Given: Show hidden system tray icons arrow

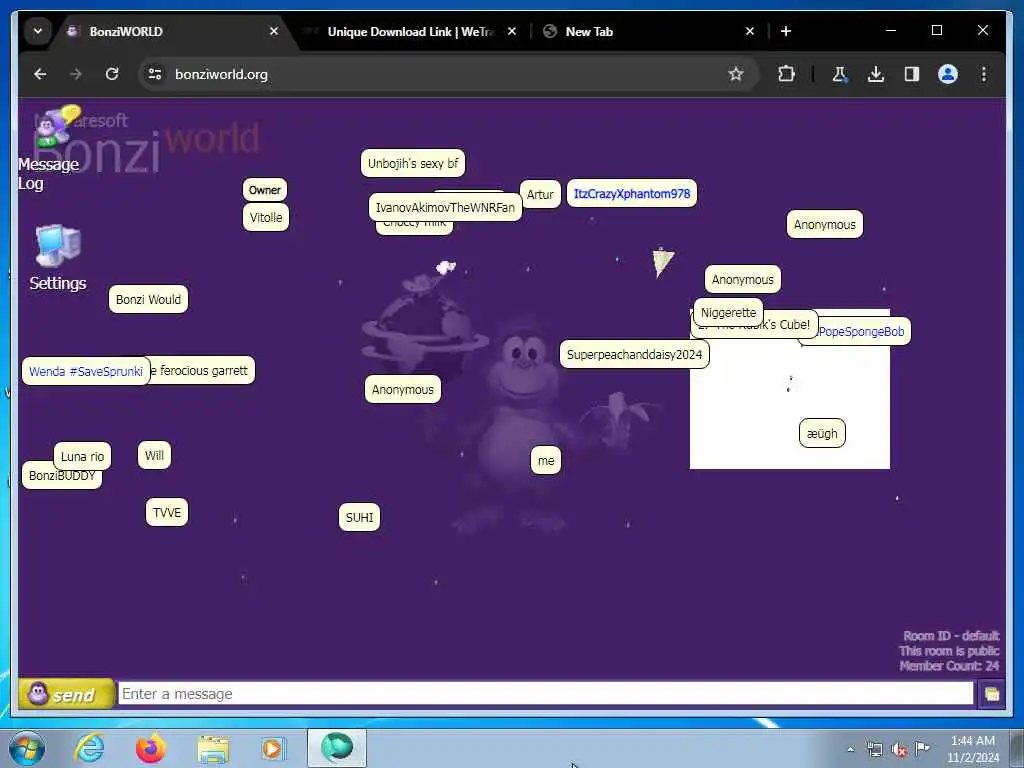Looking at the screenshot, I should coord(850,749).
